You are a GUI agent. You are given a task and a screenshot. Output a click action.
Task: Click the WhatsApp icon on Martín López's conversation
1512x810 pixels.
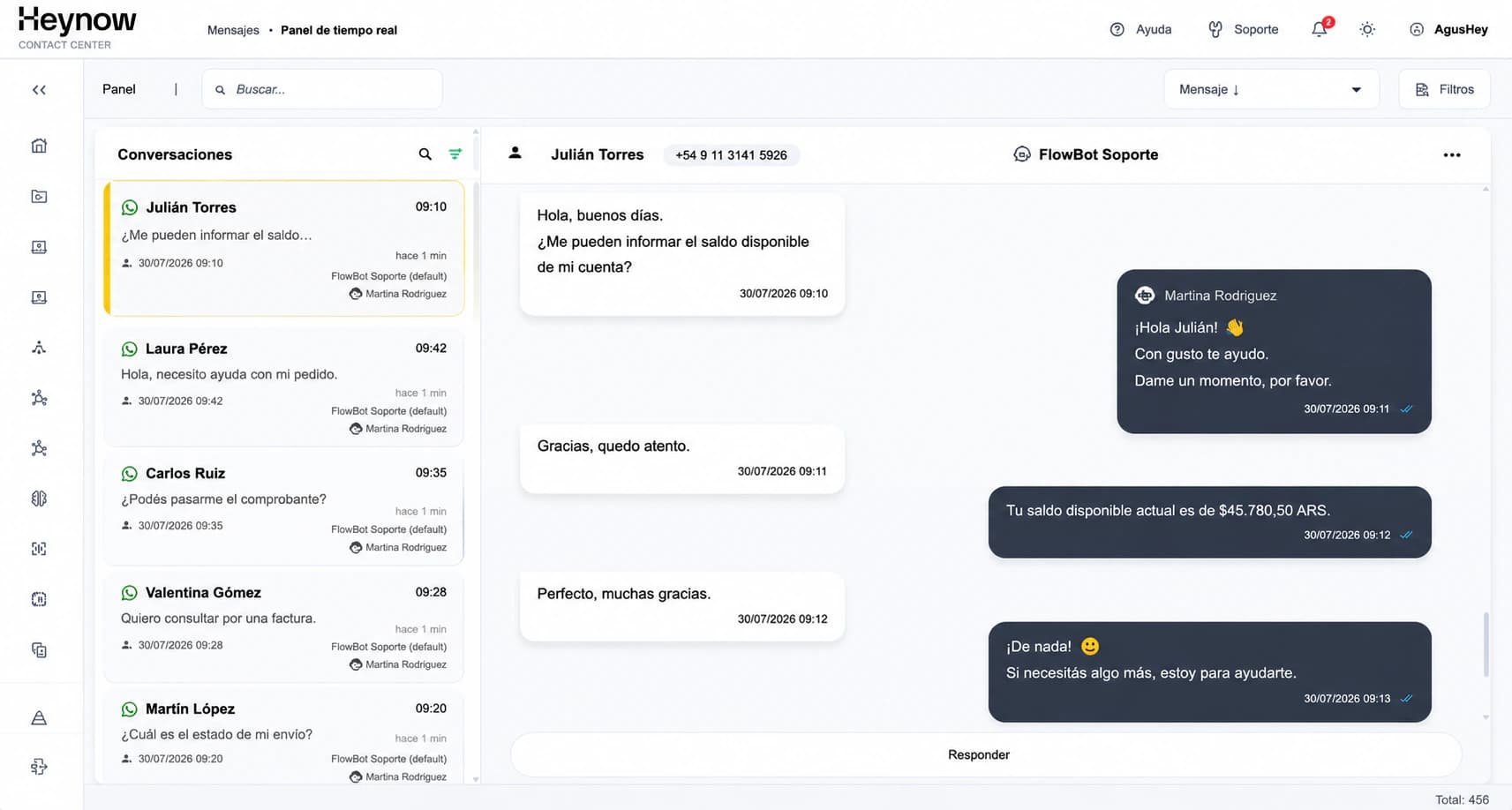tap(130, 709)
